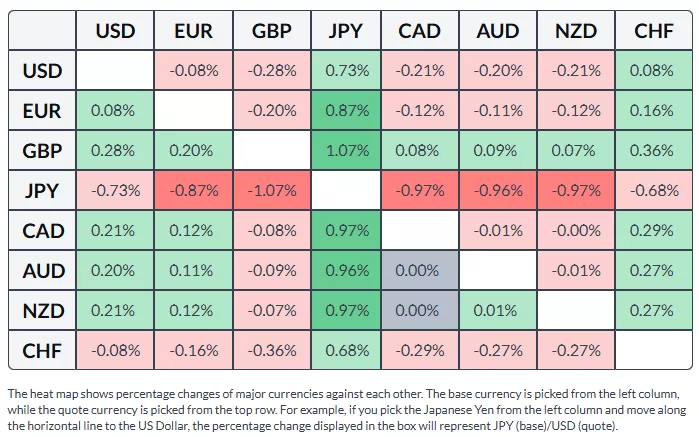This screenshot has height=437, width=699.
Task: Select the NZD/AUD 0.01% cell
Action: pyautogui.click(x=497, y=311)
